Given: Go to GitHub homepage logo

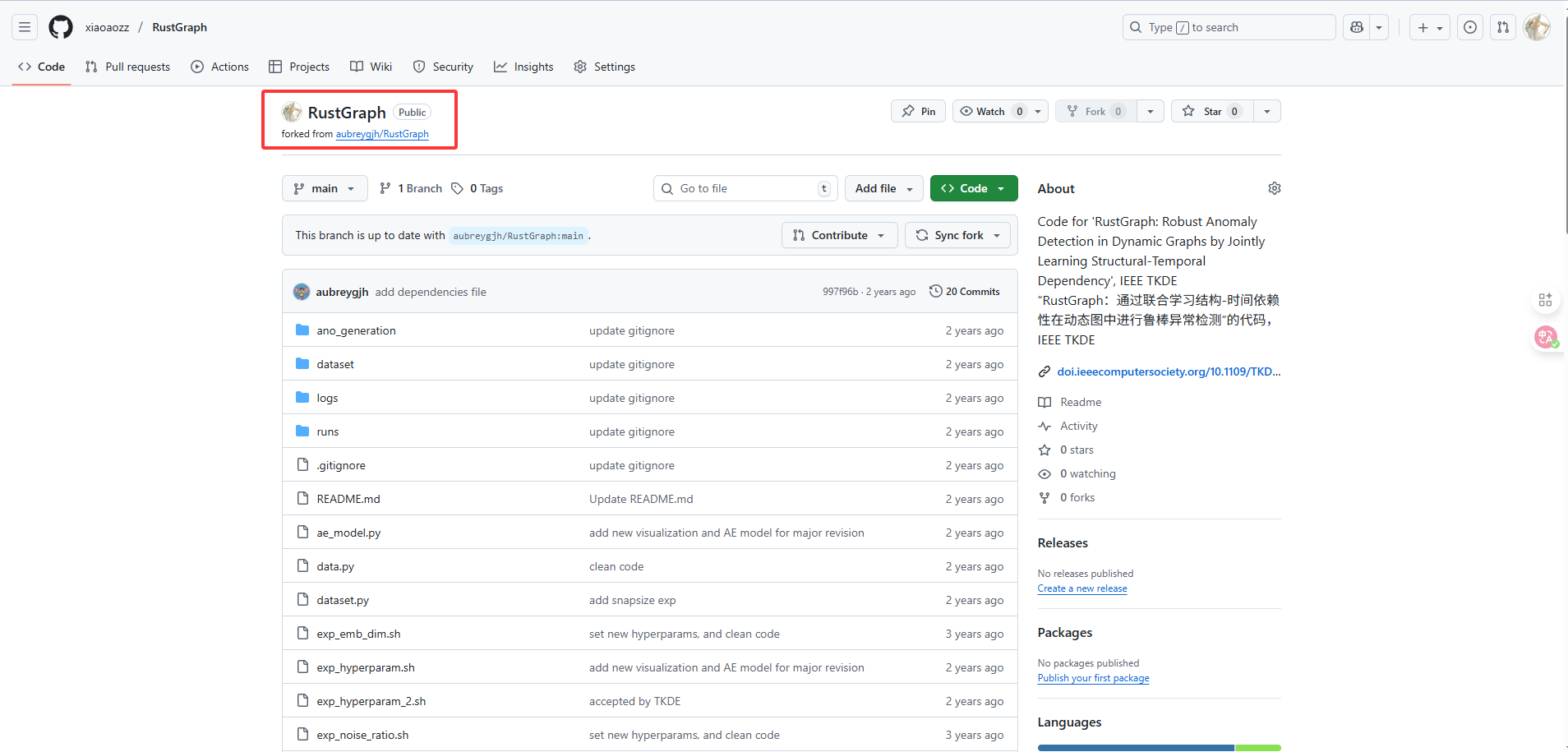Looking at the screenshot, I should (61, 27).
